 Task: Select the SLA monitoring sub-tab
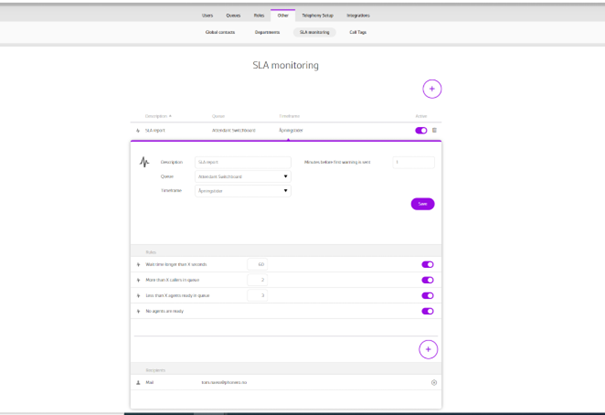pos(314,32)
